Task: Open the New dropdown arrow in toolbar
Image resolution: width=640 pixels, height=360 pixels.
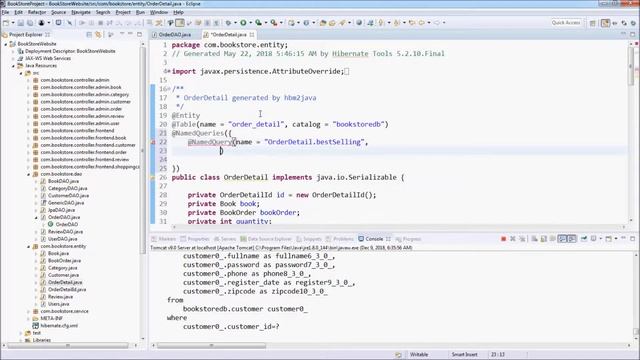Action: coord(13,23)
